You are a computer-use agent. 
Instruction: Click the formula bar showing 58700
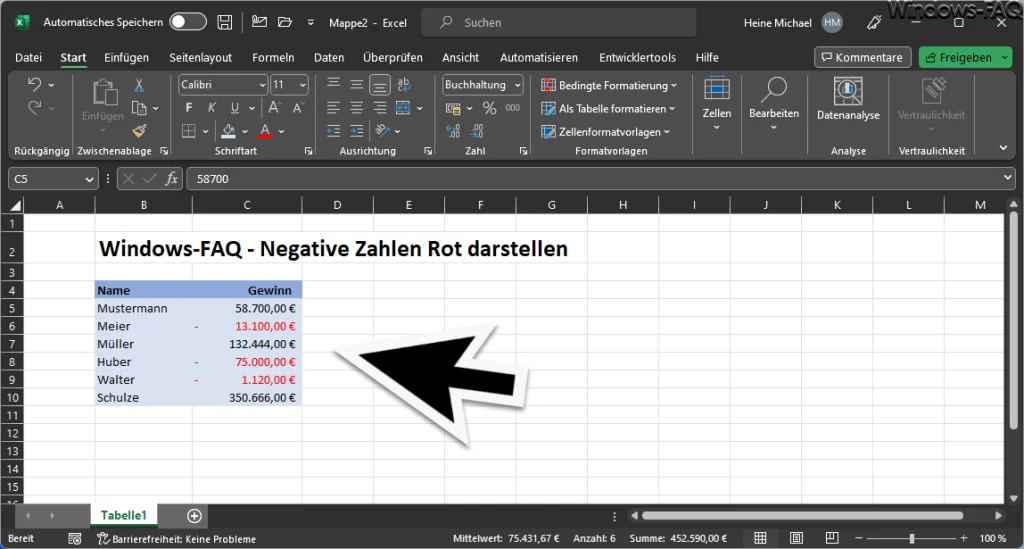tap(601, 179)
